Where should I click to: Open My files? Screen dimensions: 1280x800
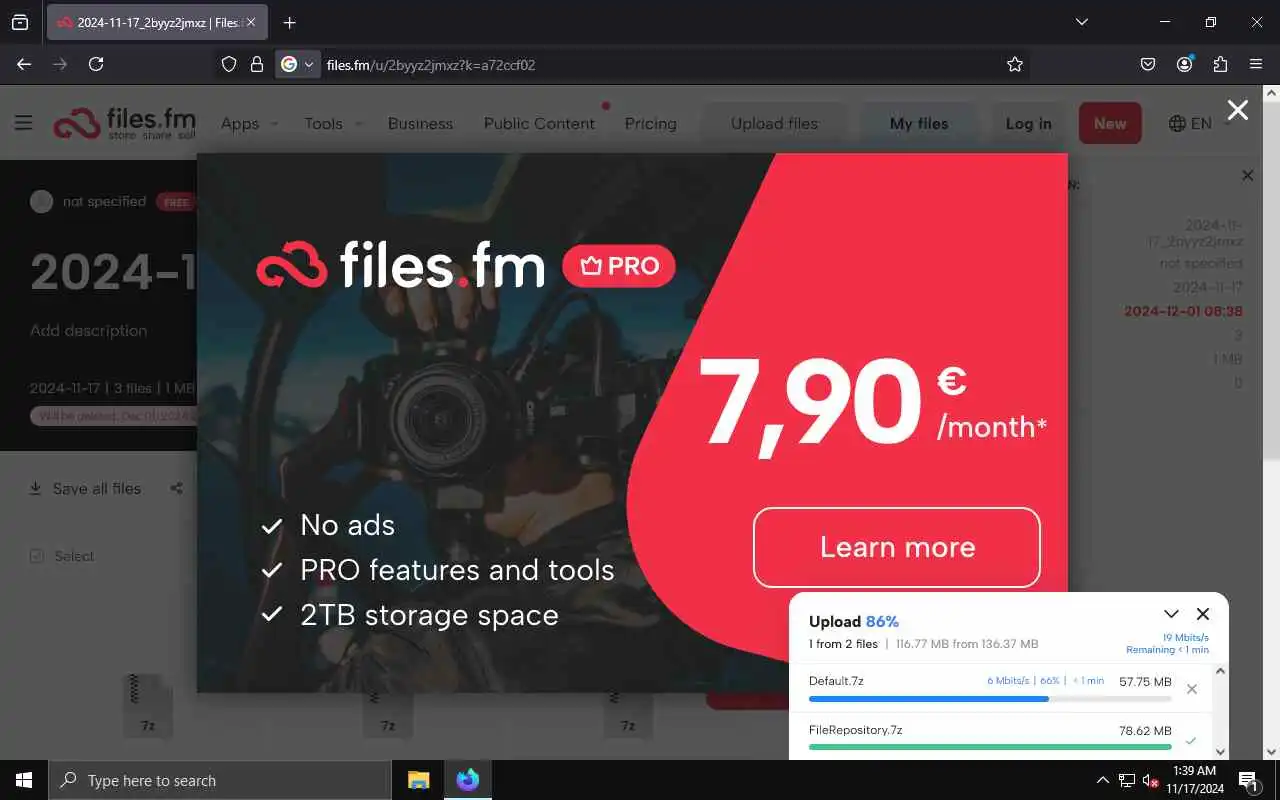pyautogui.click(x=919, y=124)
